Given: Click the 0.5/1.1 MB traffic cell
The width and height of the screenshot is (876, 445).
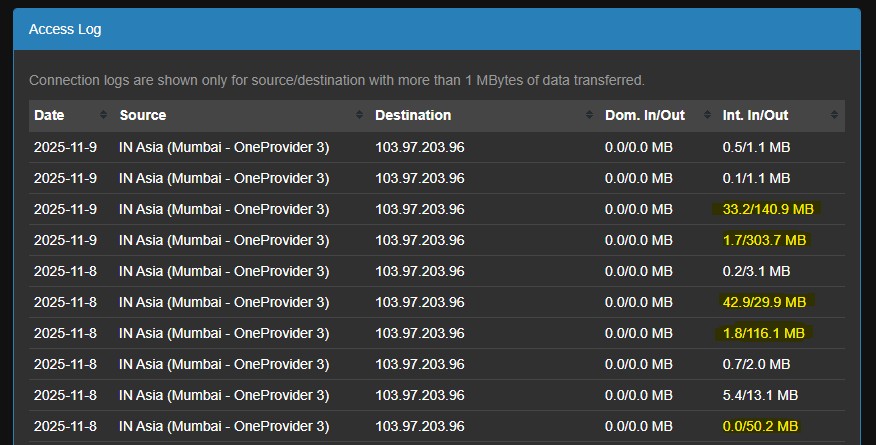Looking at the screenshot, I should (x=756, y=148).
